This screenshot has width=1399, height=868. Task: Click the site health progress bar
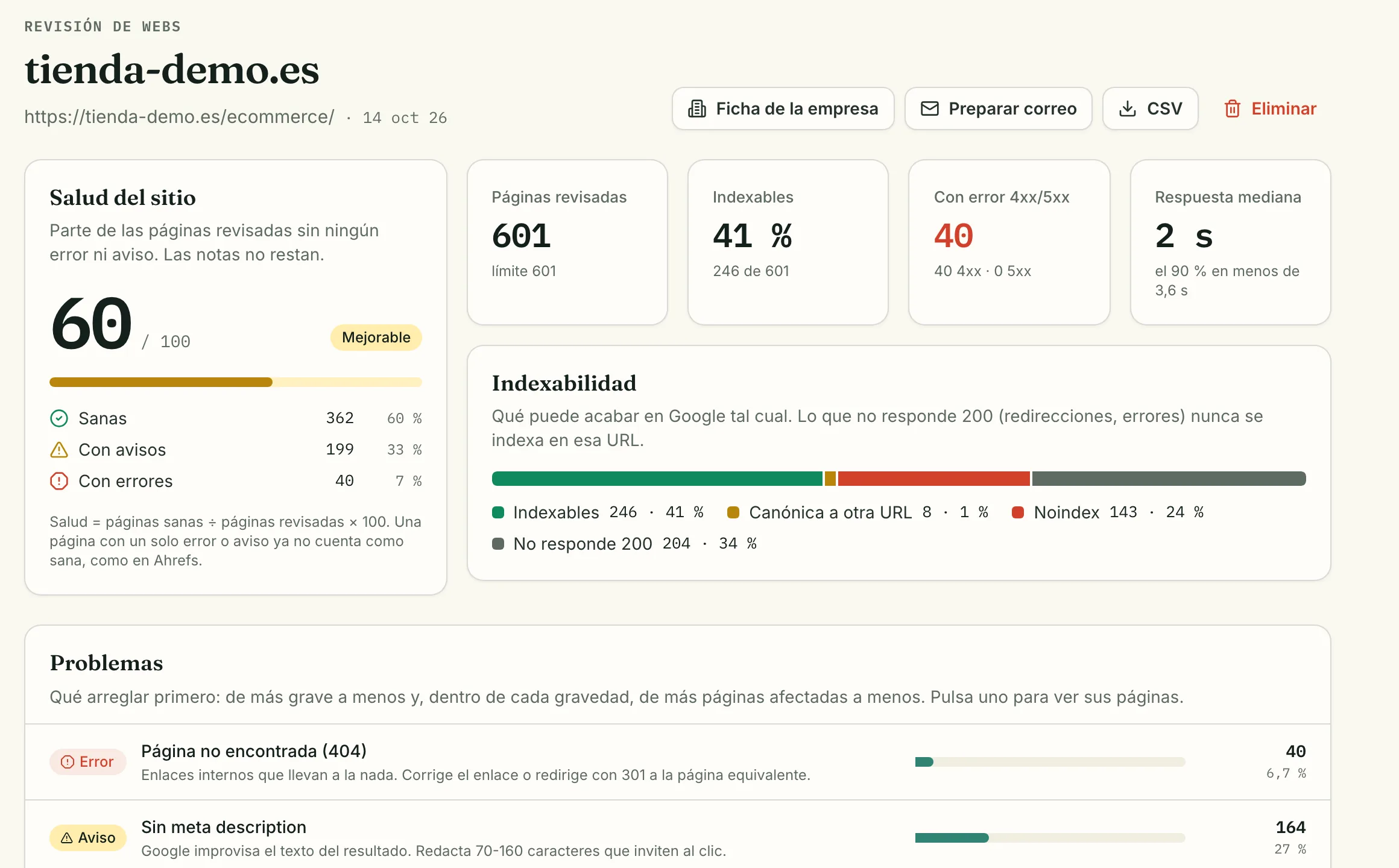pos(236,382)
